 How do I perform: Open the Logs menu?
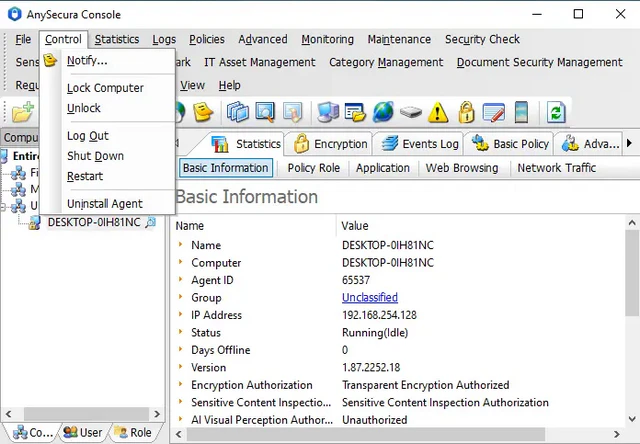[x=164, y=39]
